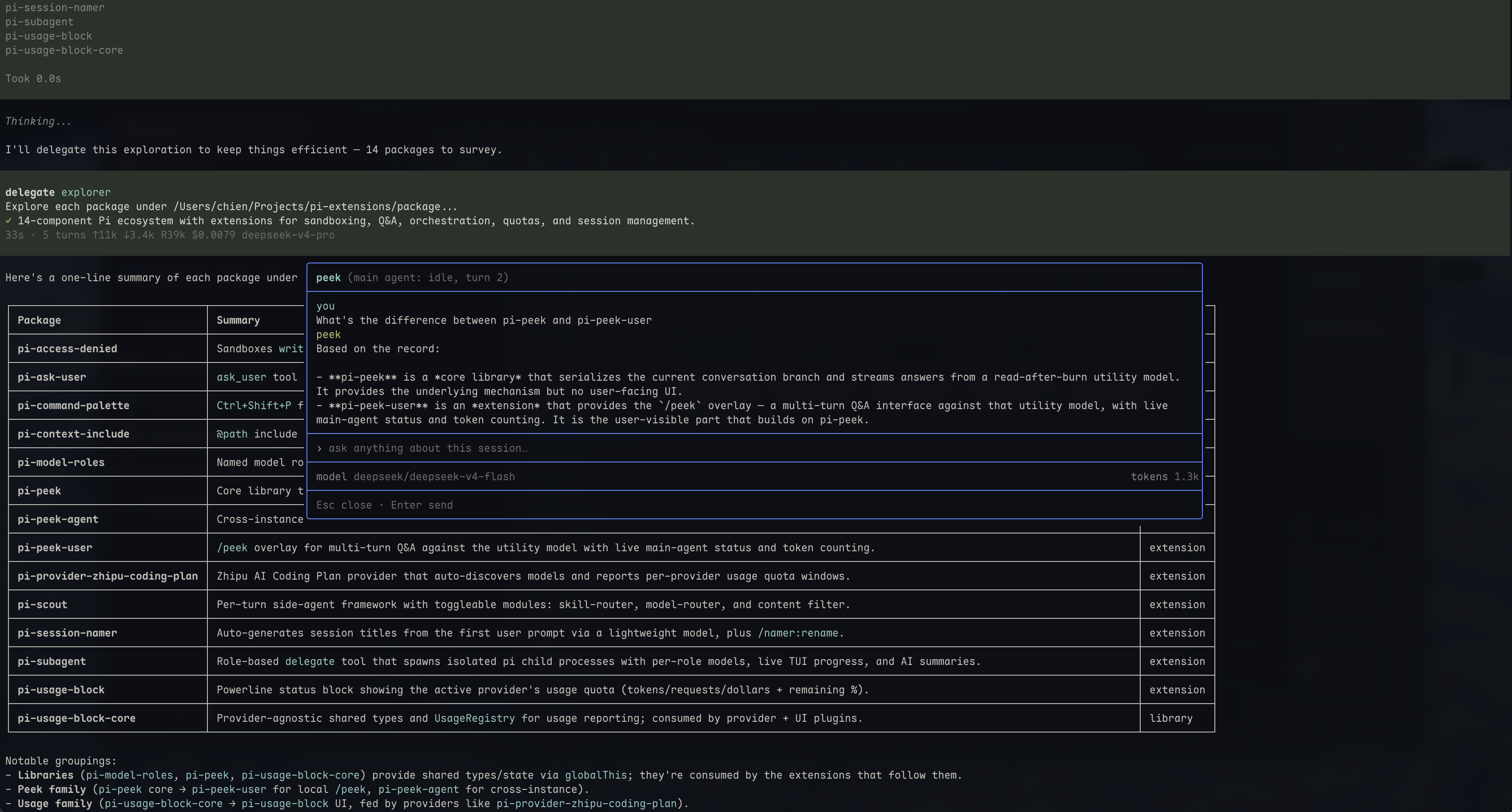Click the pi-ask-user package cell
The image size is (1512, 812).
(108, 377)
